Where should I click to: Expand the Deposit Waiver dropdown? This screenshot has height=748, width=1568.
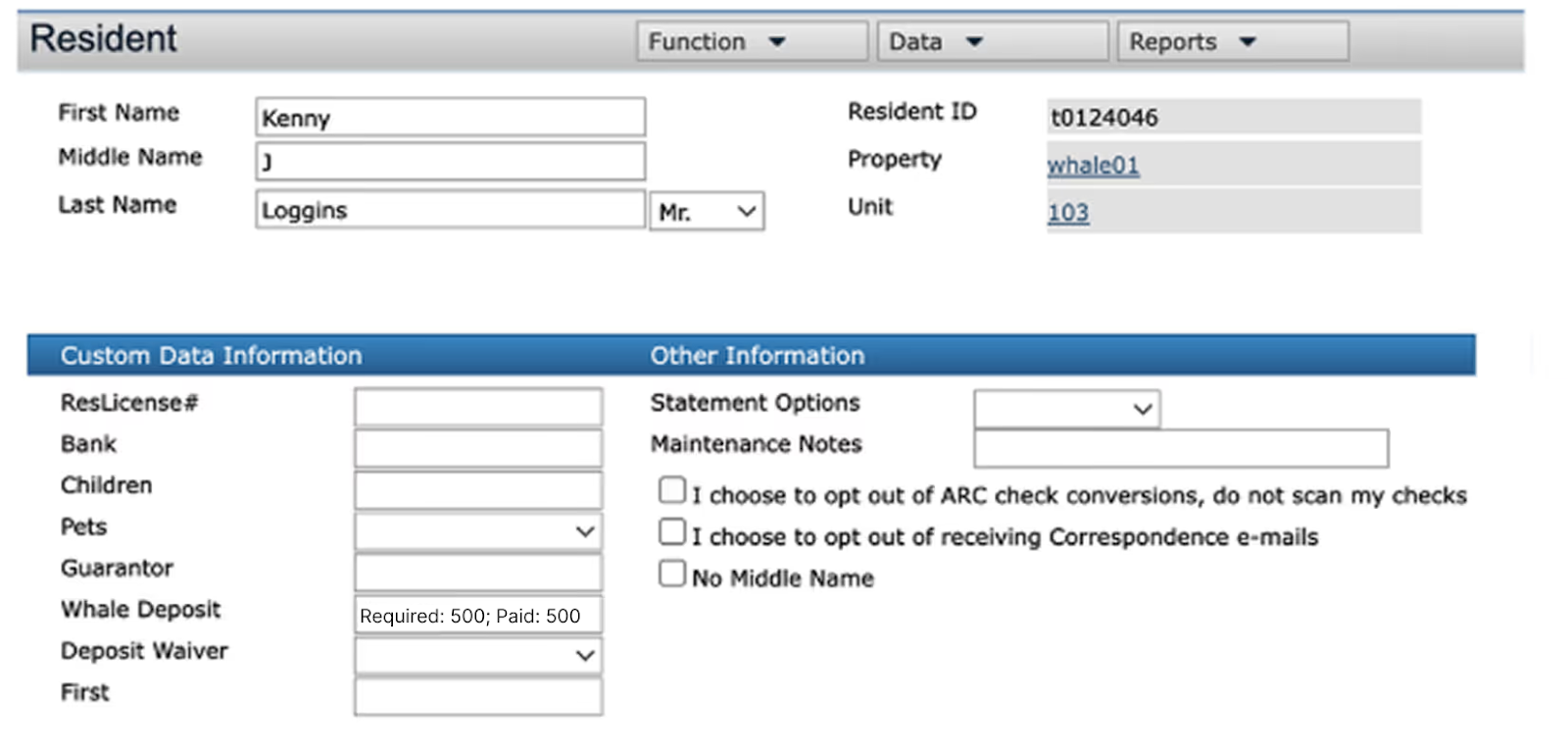pyautogui.click(x=478, y=655)
